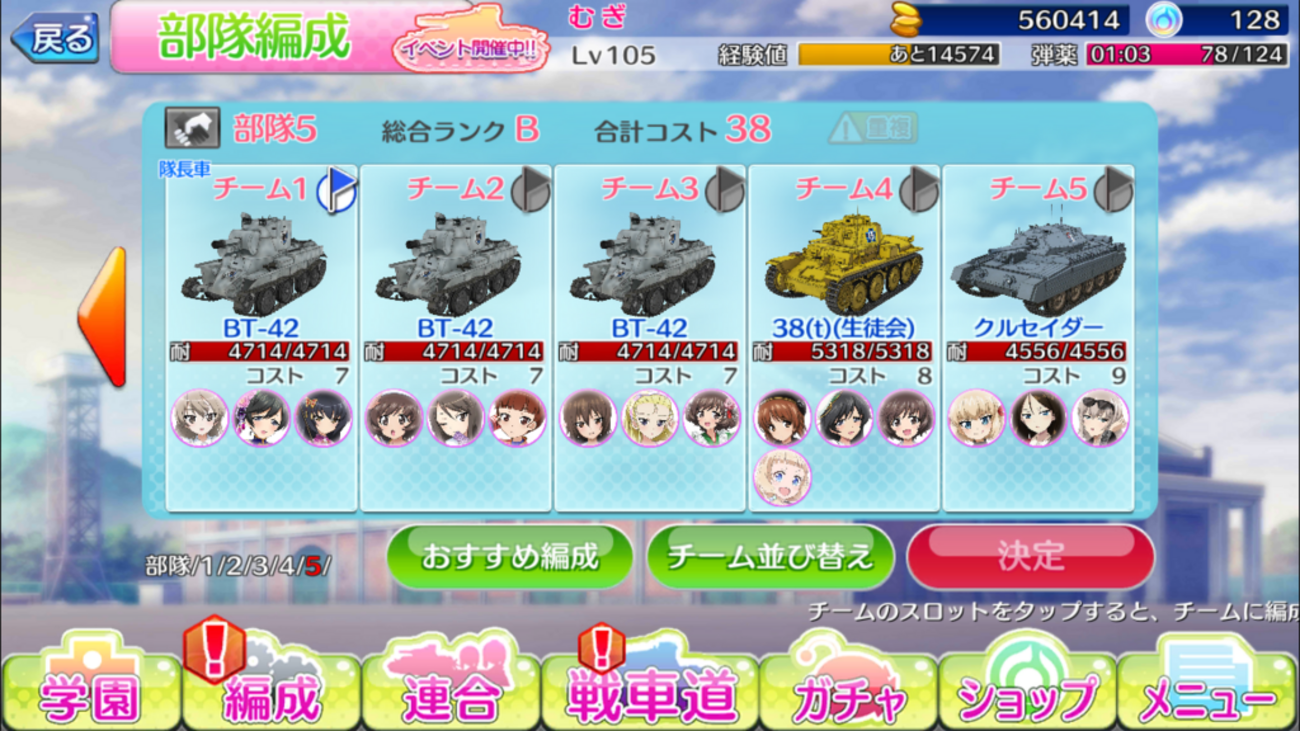1300x731 pixels.
Task: Click the おすすめ編成 green button
Action: pyautogui.click(x=510, y=556)
